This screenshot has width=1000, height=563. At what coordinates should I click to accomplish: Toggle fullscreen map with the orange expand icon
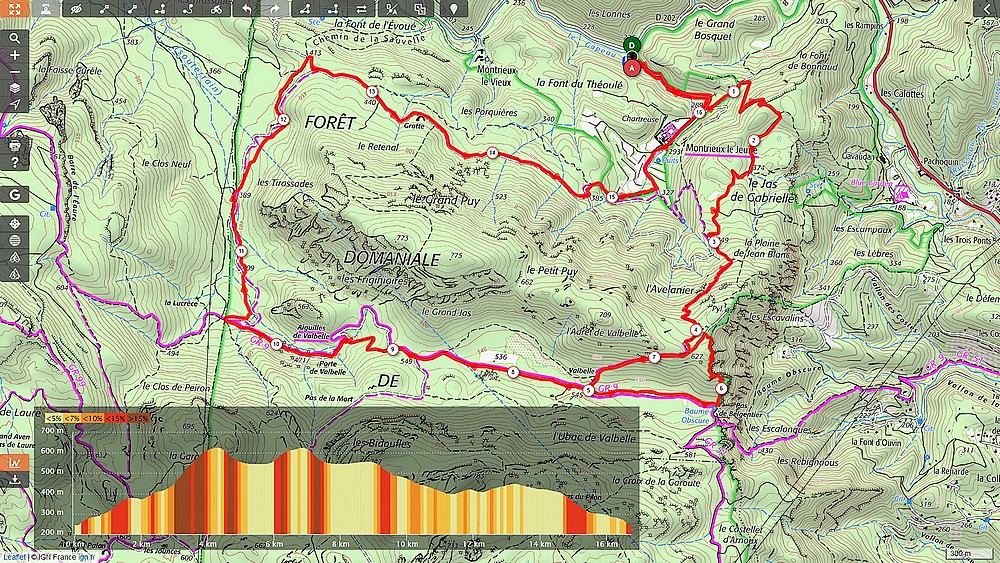[x=15, y=8]
